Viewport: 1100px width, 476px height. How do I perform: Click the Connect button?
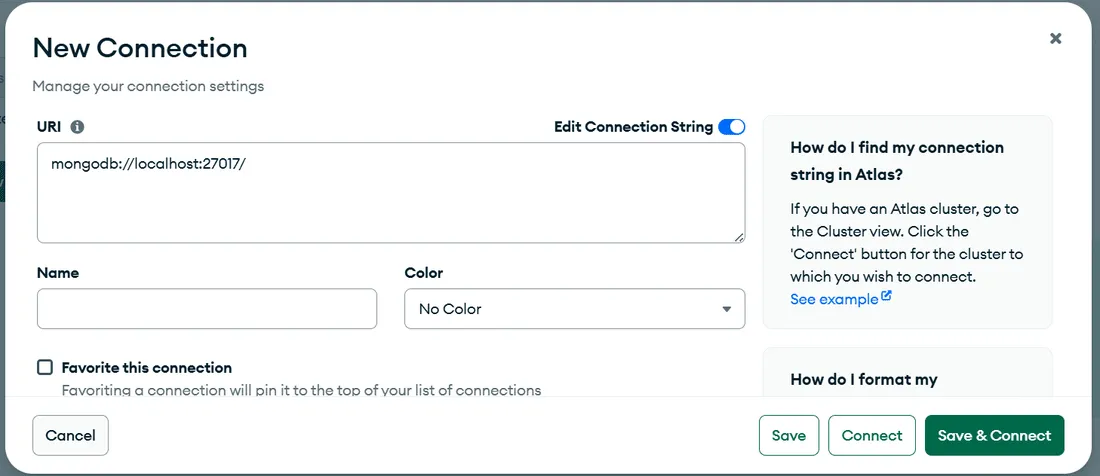(872, 435)
